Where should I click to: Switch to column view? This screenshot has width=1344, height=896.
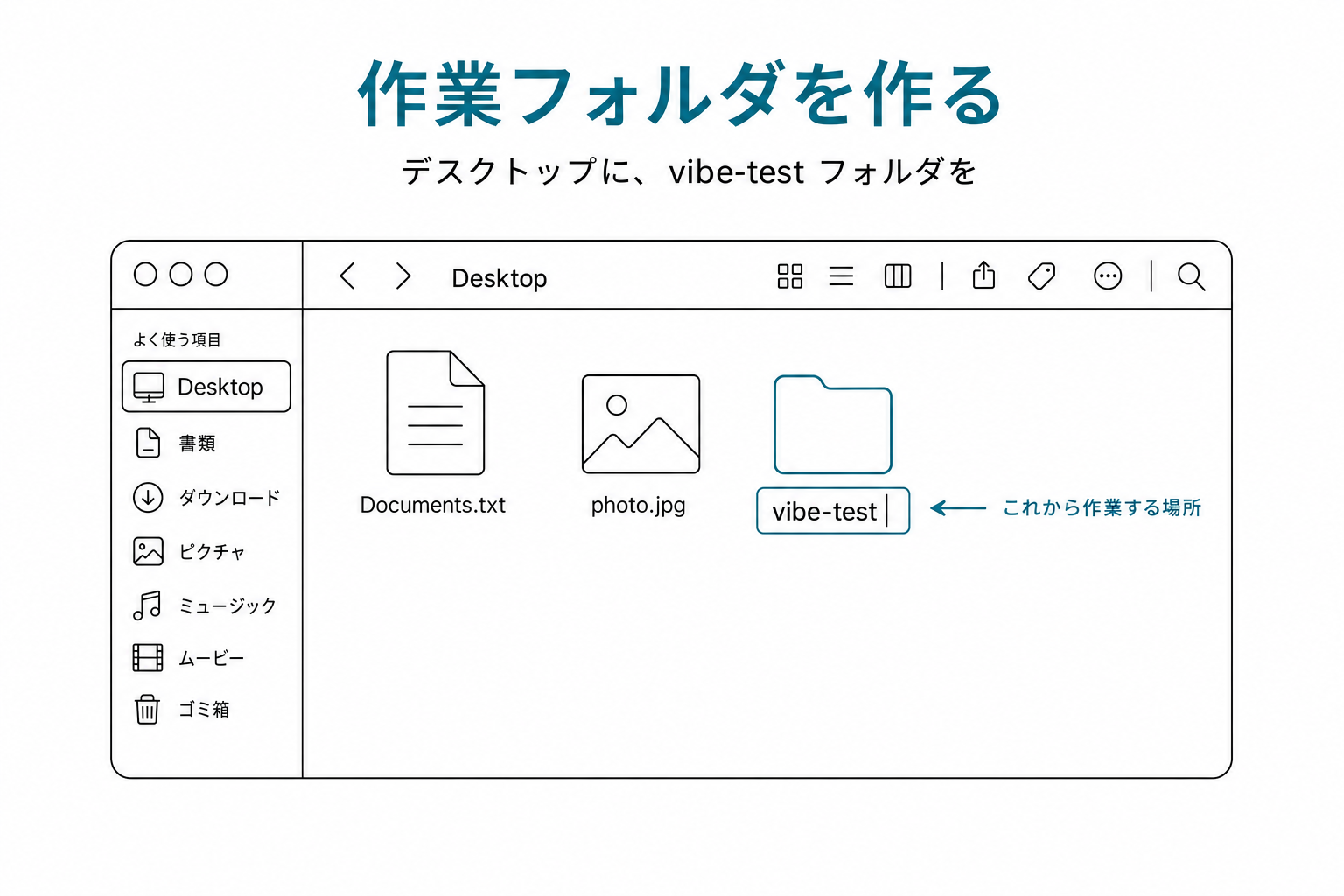pyautogui.click(x=898, y=276)
